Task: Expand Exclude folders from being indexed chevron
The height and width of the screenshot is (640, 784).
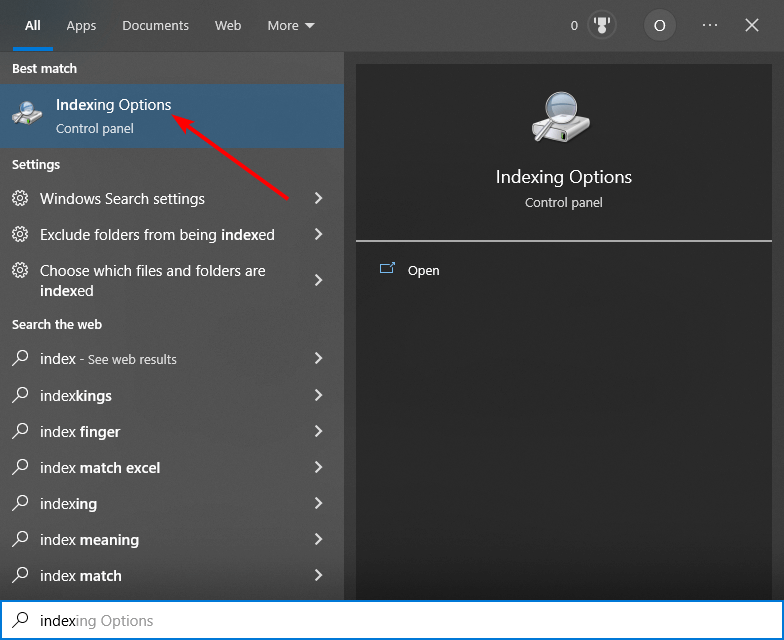Action: pyautogui.click(x=318, y=234)
